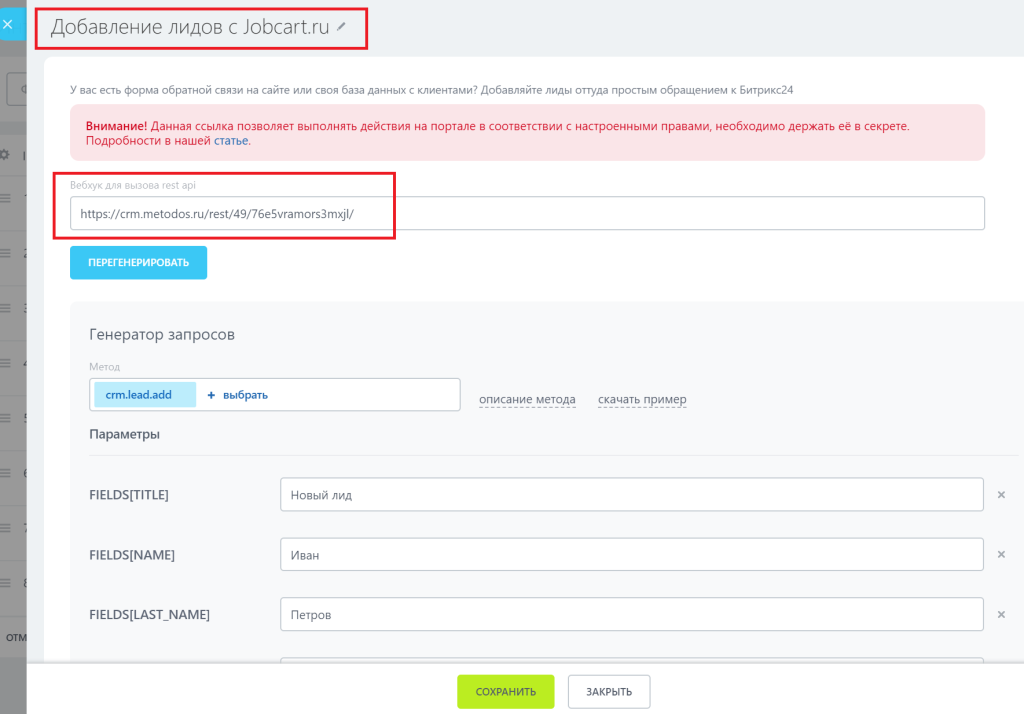This screenshot has width=1024, height=714.
Task: Click the FIELDS[LAST_NAME] value field
Action: pyautogui.click(x=632, y=615)
